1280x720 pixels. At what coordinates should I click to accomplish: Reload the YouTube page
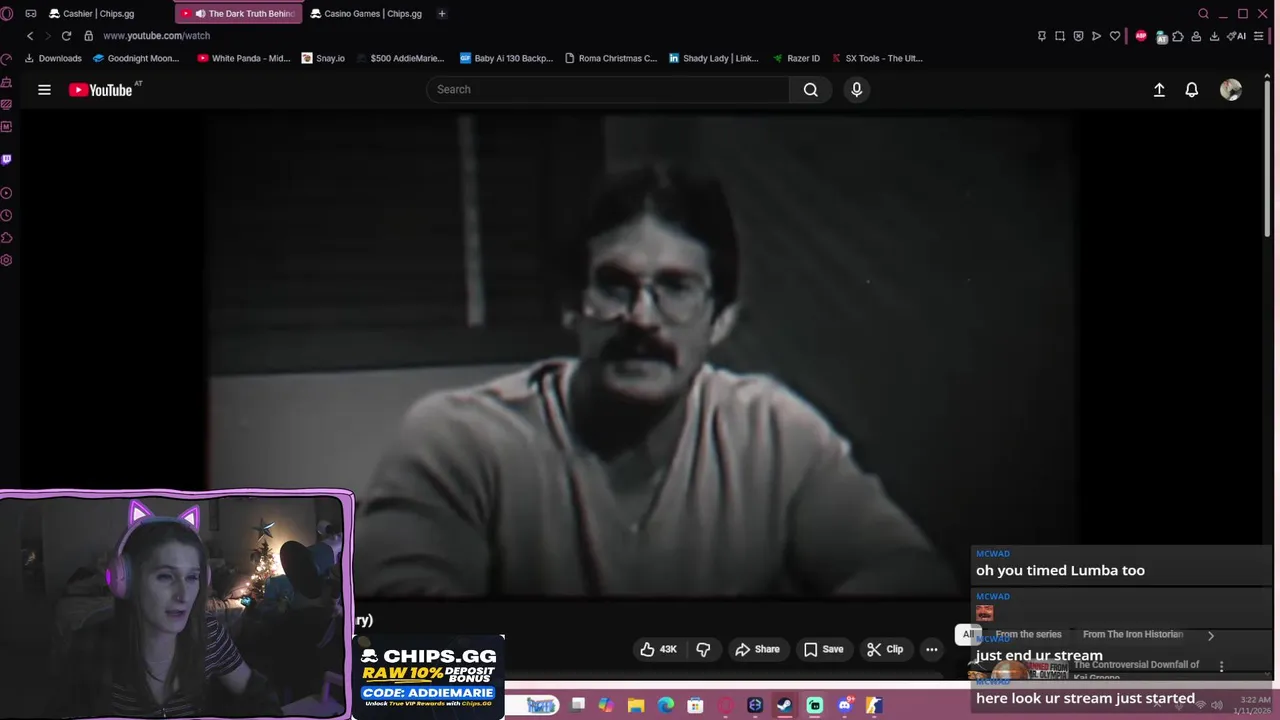pyautogui.click(x=66, y=36)
